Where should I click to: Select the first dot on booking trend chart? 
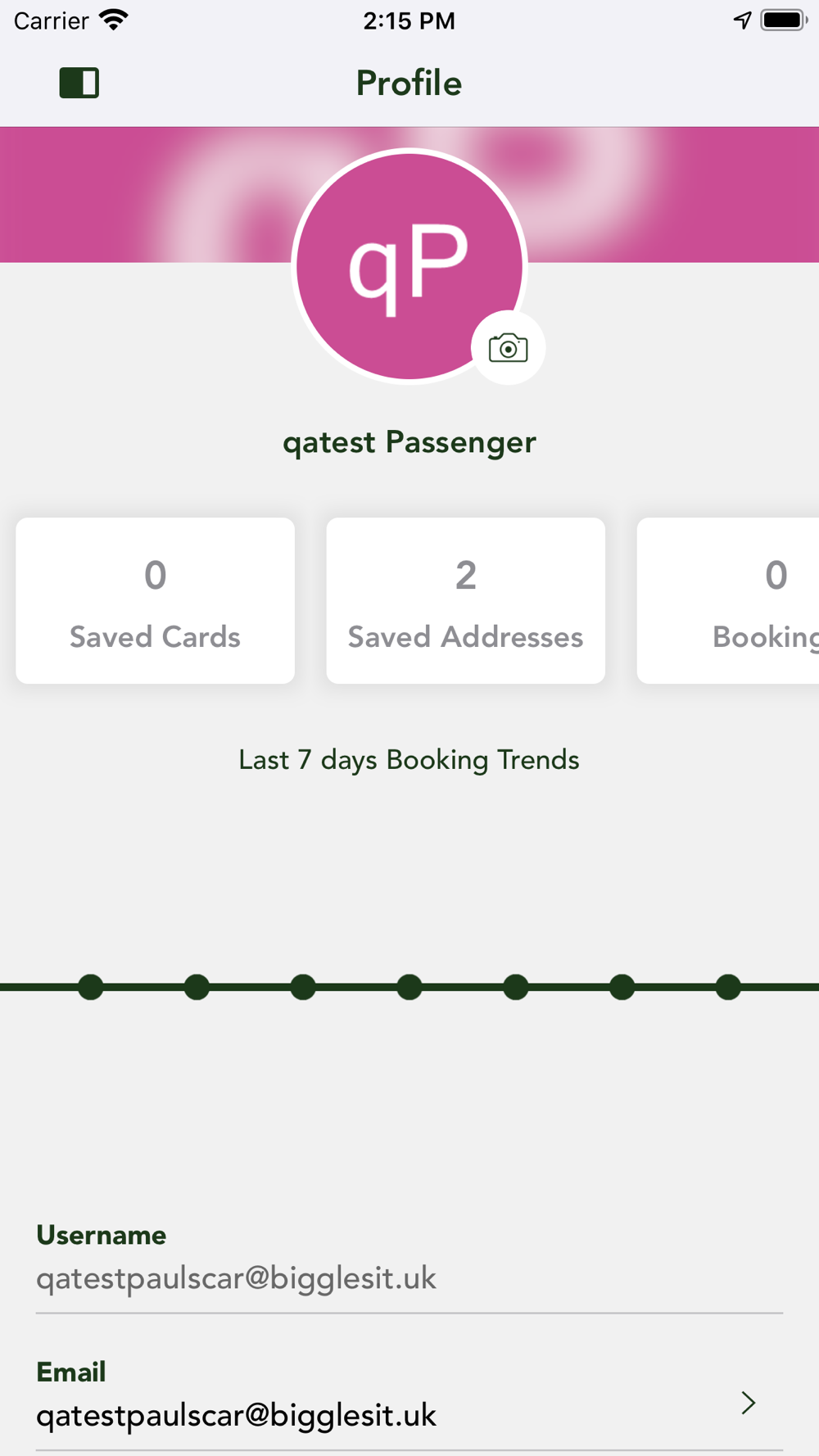pos(91,987)
